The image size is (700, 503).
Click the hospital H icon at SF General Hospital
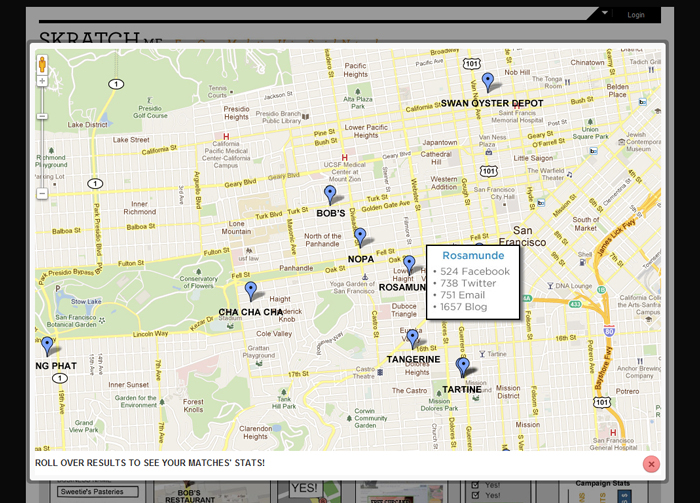pos(613,432)
